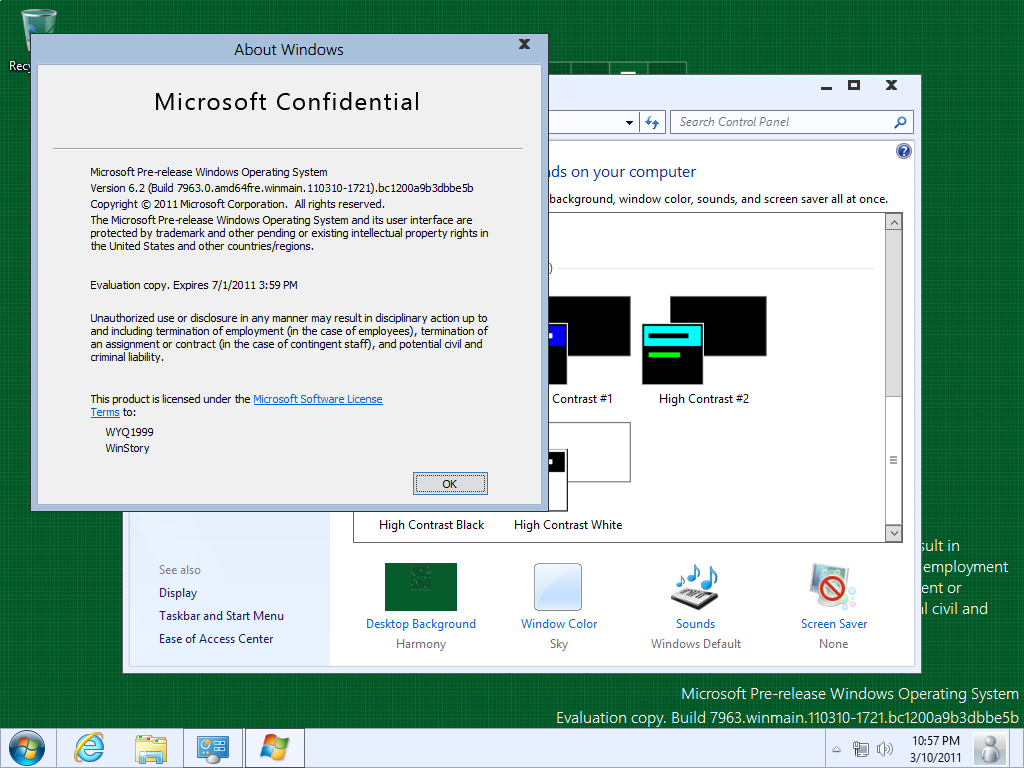Screen dimensions: 1024x768
Task: Open Ease of Access Center link
Action: [216, 639]
